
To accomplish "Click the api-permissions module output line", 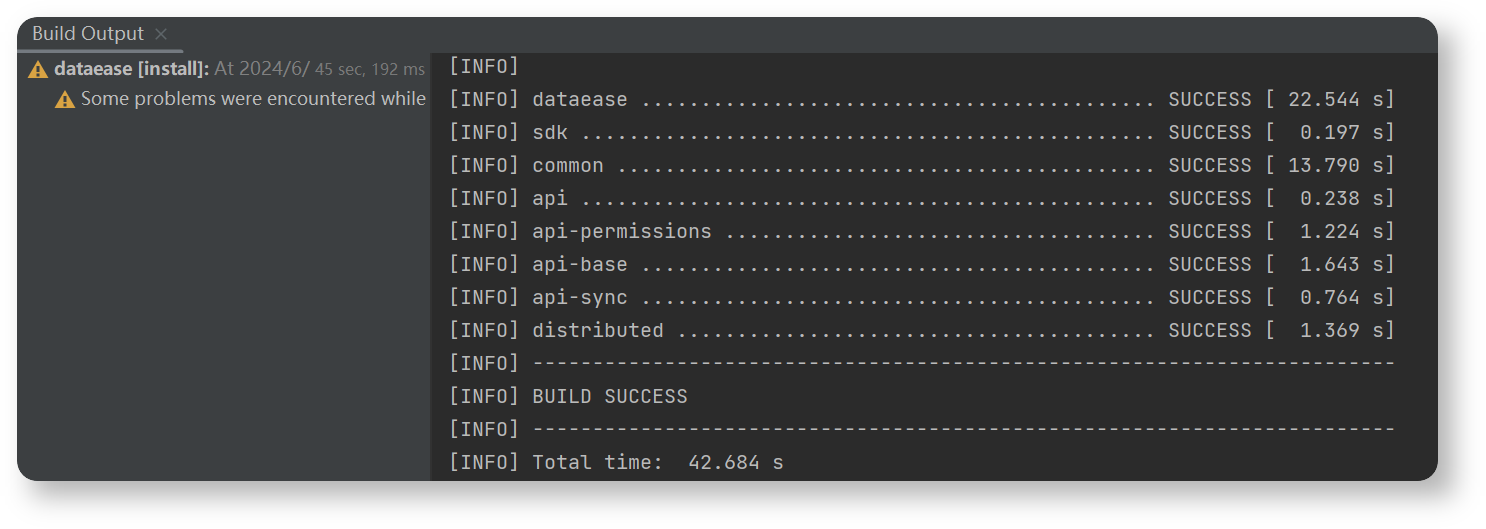I will (x=920, y=232).
